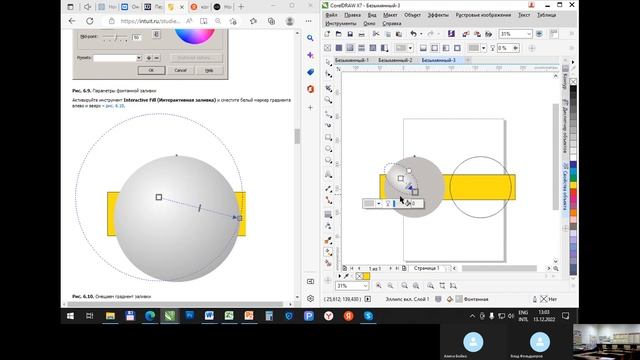
Task: Open the Правка menu
Action: point(352,15)
